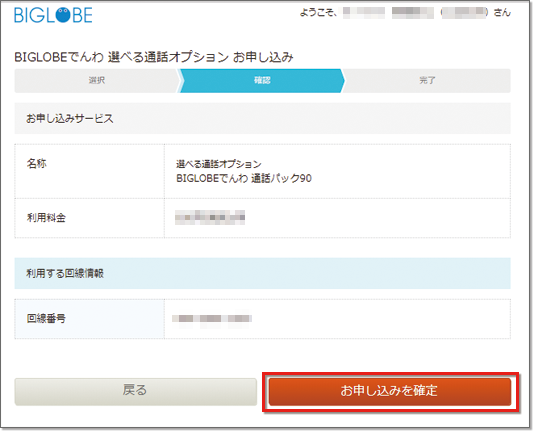
Task: Click the 利用料金 row label
Action: [x=46, y=218]
